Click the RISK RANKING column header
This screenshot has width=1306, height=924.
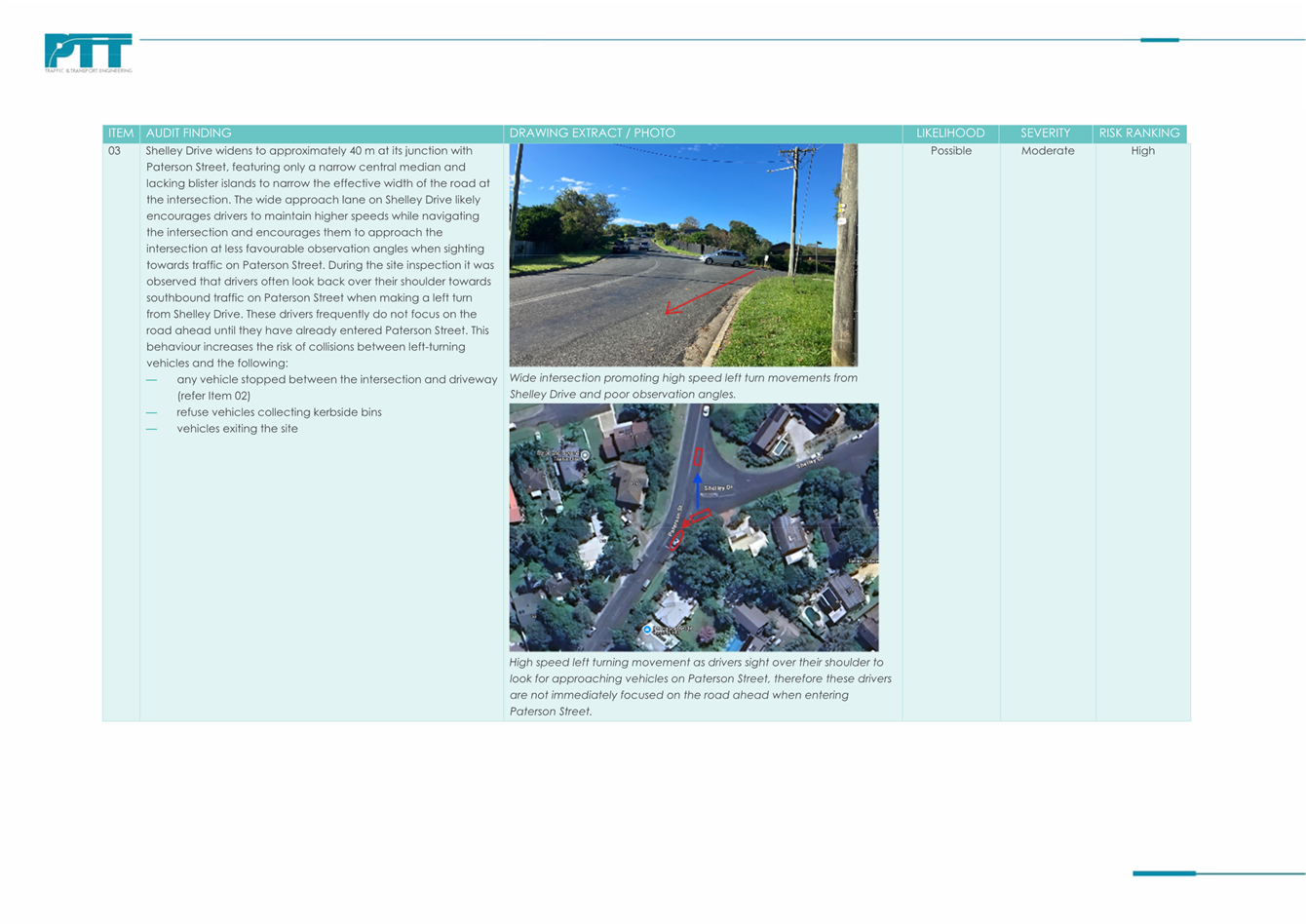pyautogui.click(x=1139, y=134)
